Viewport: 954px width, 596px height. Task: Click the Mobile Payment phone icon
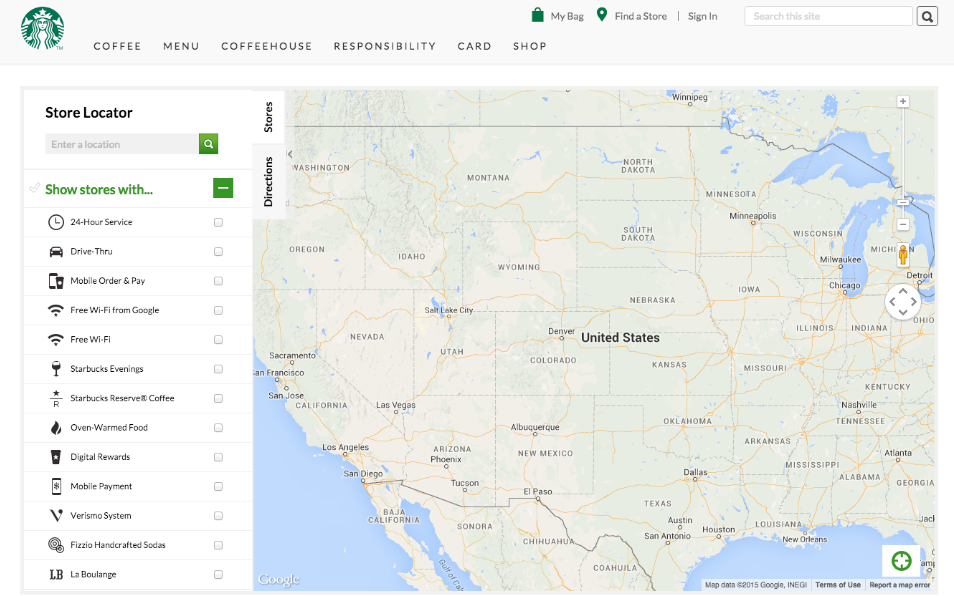click(x=56, y=486)
